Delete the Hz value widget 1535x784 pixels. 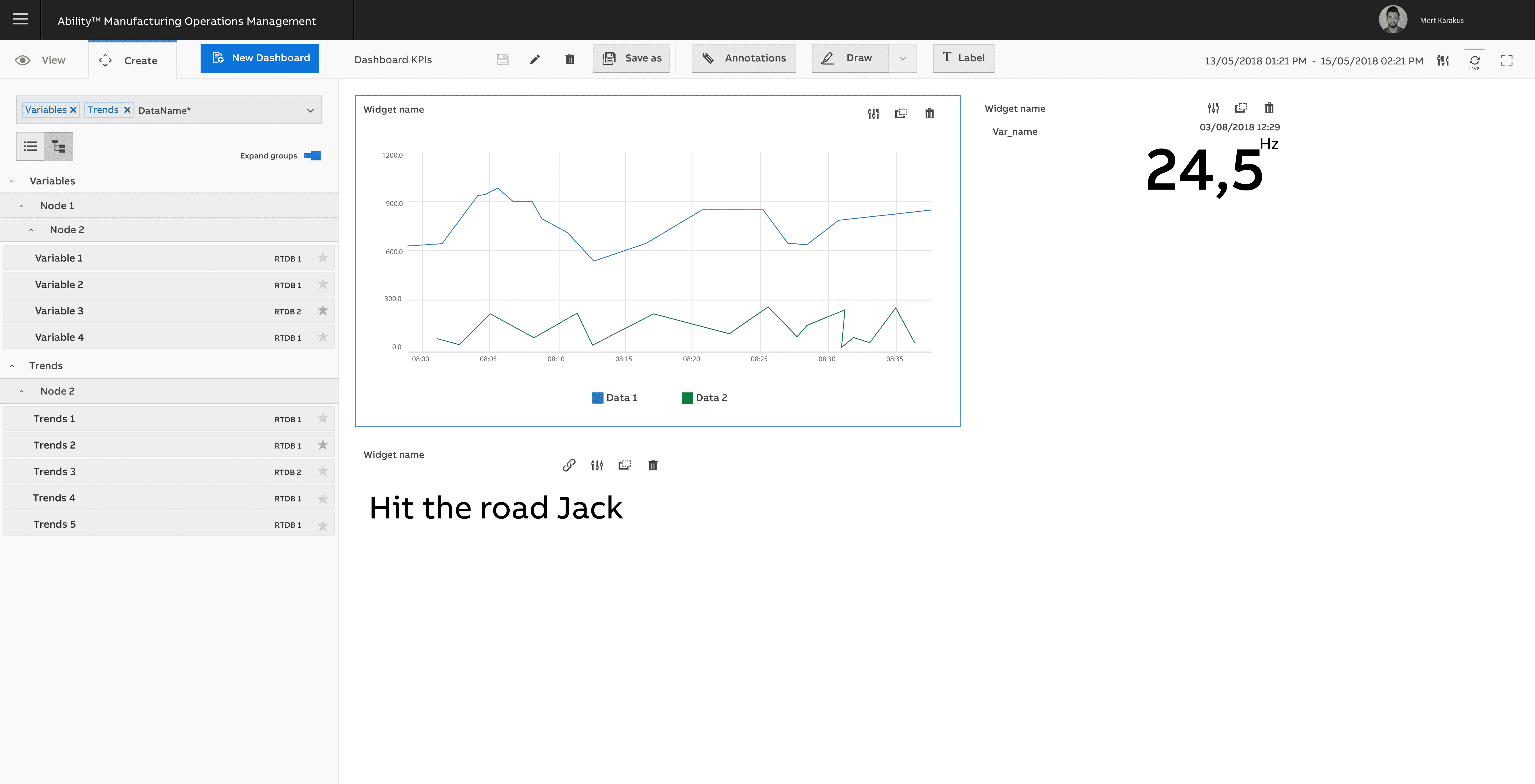coord(1269,108)
